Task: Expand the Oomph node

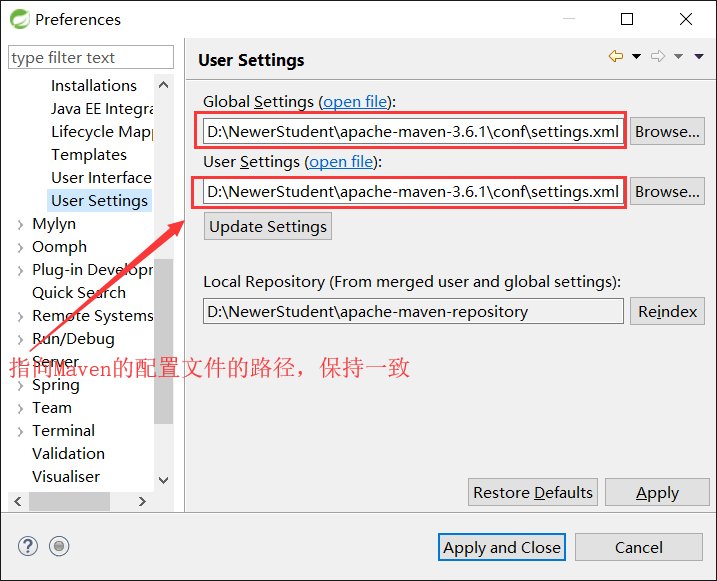Action: click(x=20, y=247)
